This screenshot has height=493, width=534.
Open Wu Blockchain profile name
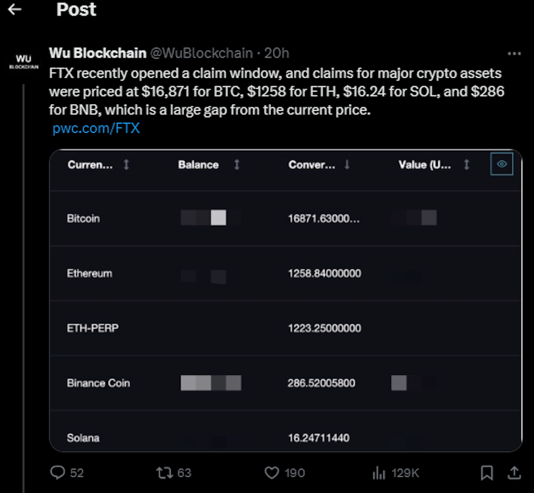click(x=98, y=53)
